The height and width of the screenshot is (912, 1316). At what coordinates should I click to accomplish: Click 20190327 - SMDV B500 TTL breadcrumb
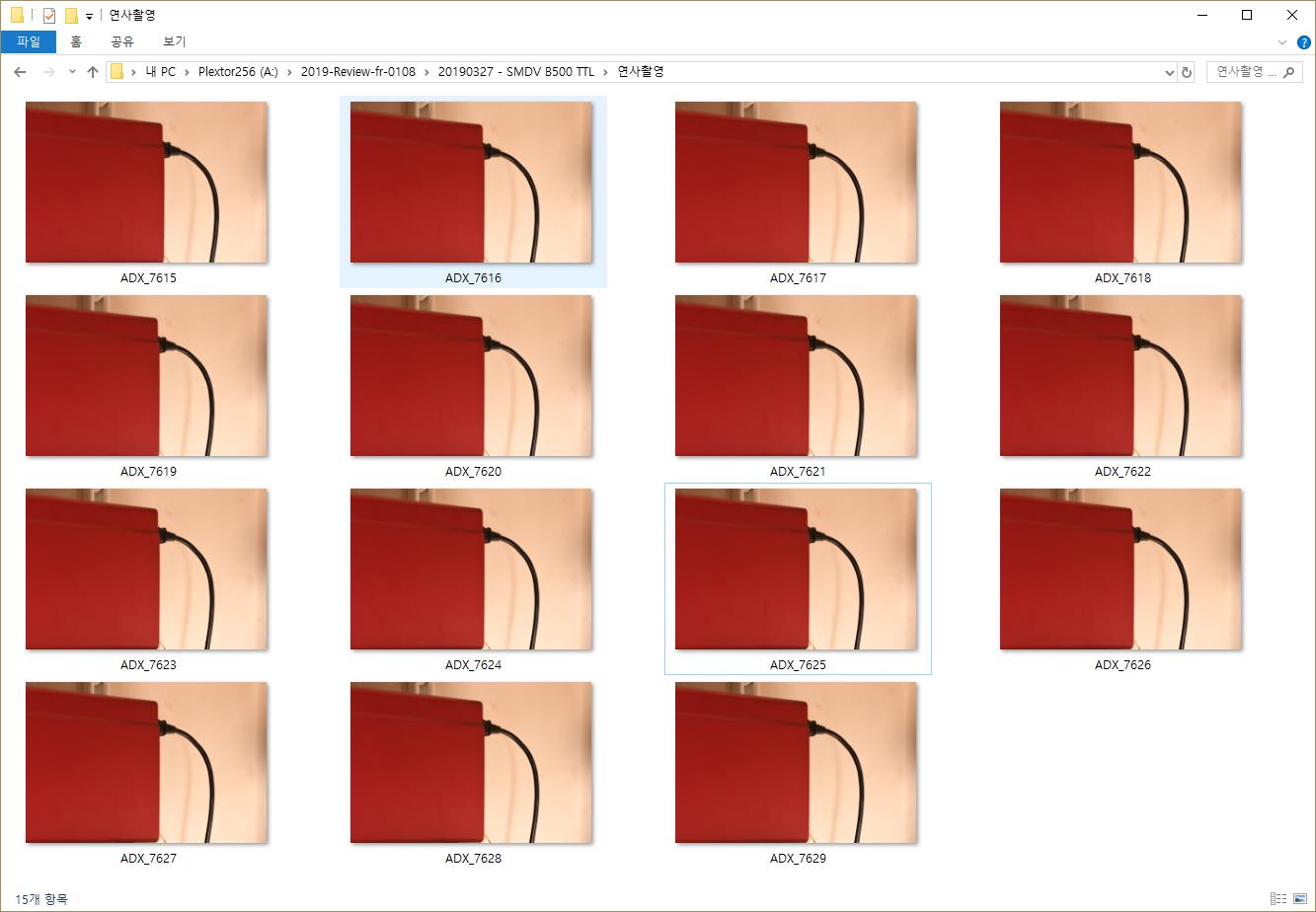[x=516, y=72]
